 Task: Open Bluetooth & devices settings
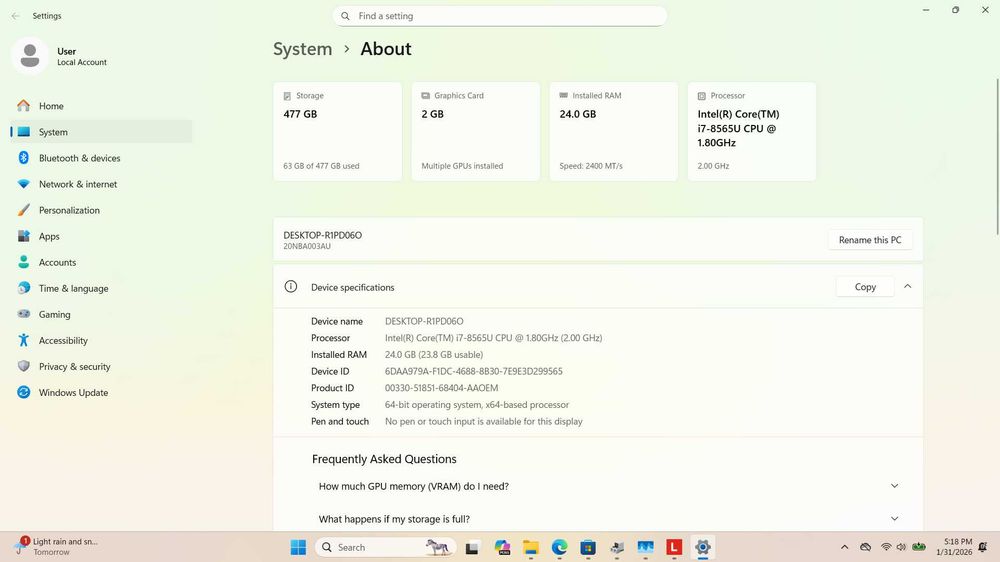tap(101, 158)
